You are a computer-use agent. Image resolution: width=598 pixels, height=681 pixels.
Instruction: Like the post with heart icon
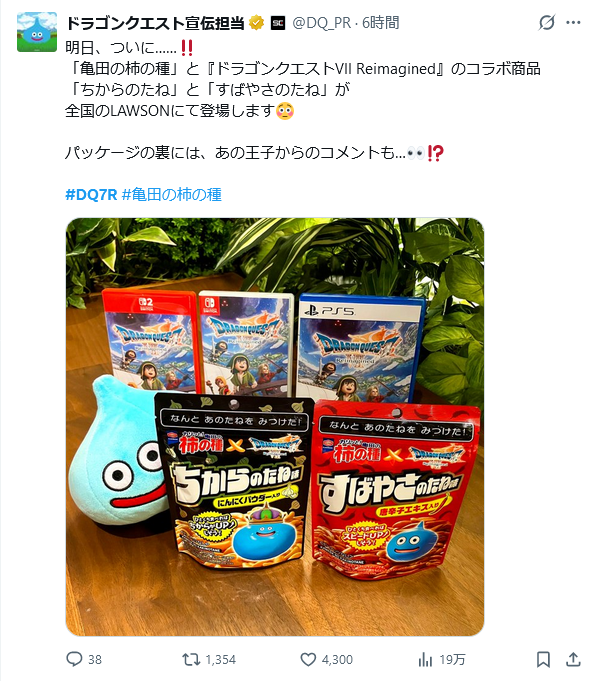[308, 660]
